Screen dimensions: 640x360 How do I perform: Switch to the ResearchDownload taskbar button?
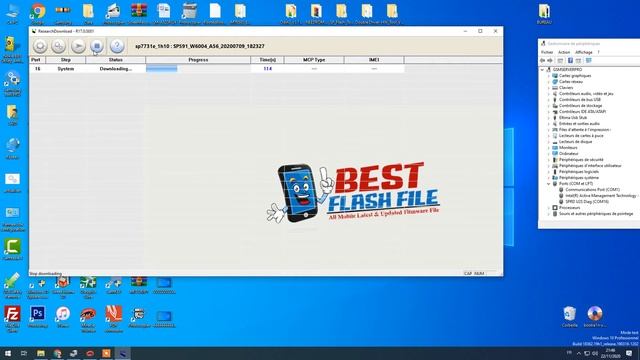coord(122,353)
